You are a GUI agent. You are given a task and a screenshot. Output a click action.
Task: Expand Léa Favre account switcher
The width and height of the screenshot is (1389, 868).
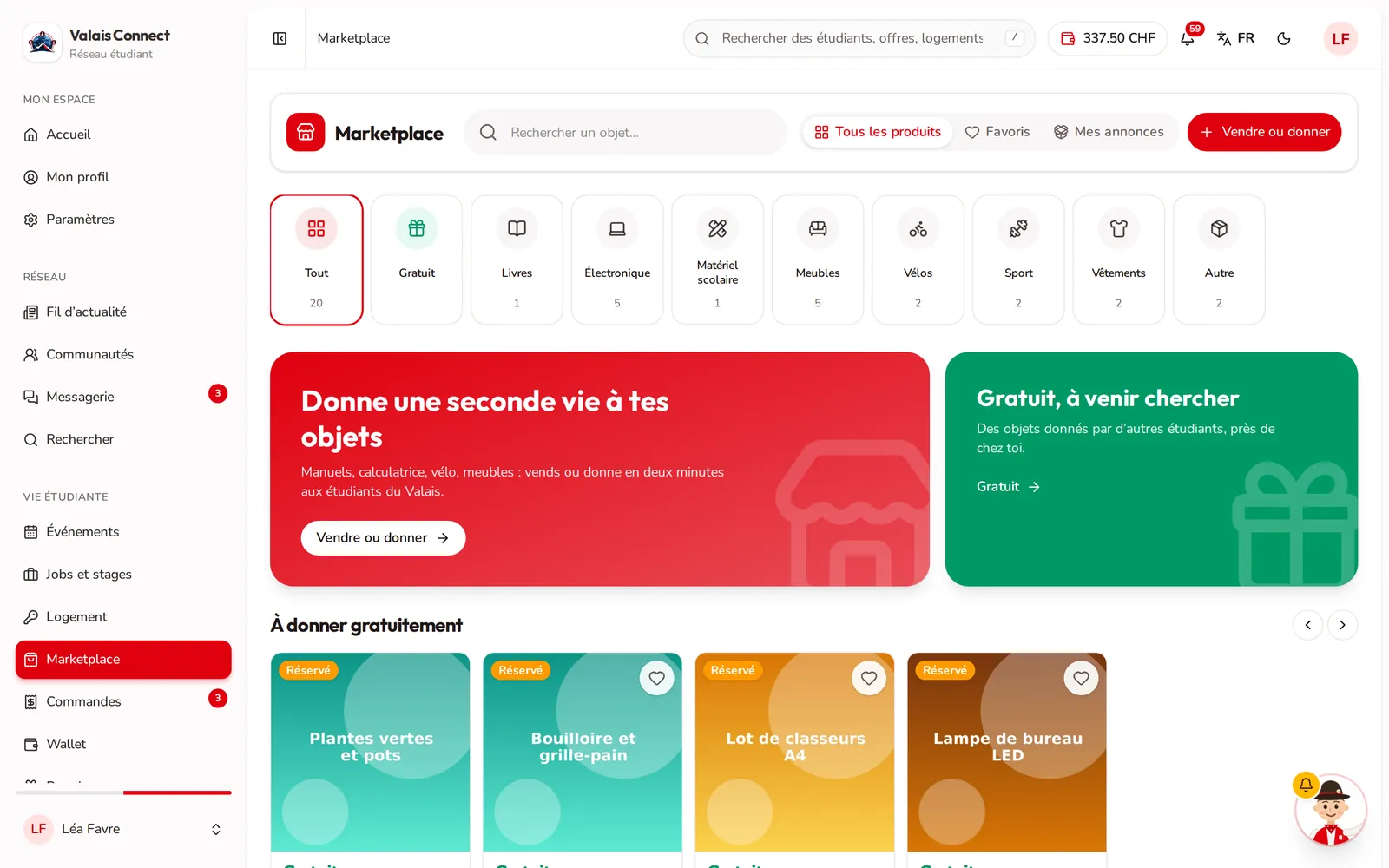123,829
